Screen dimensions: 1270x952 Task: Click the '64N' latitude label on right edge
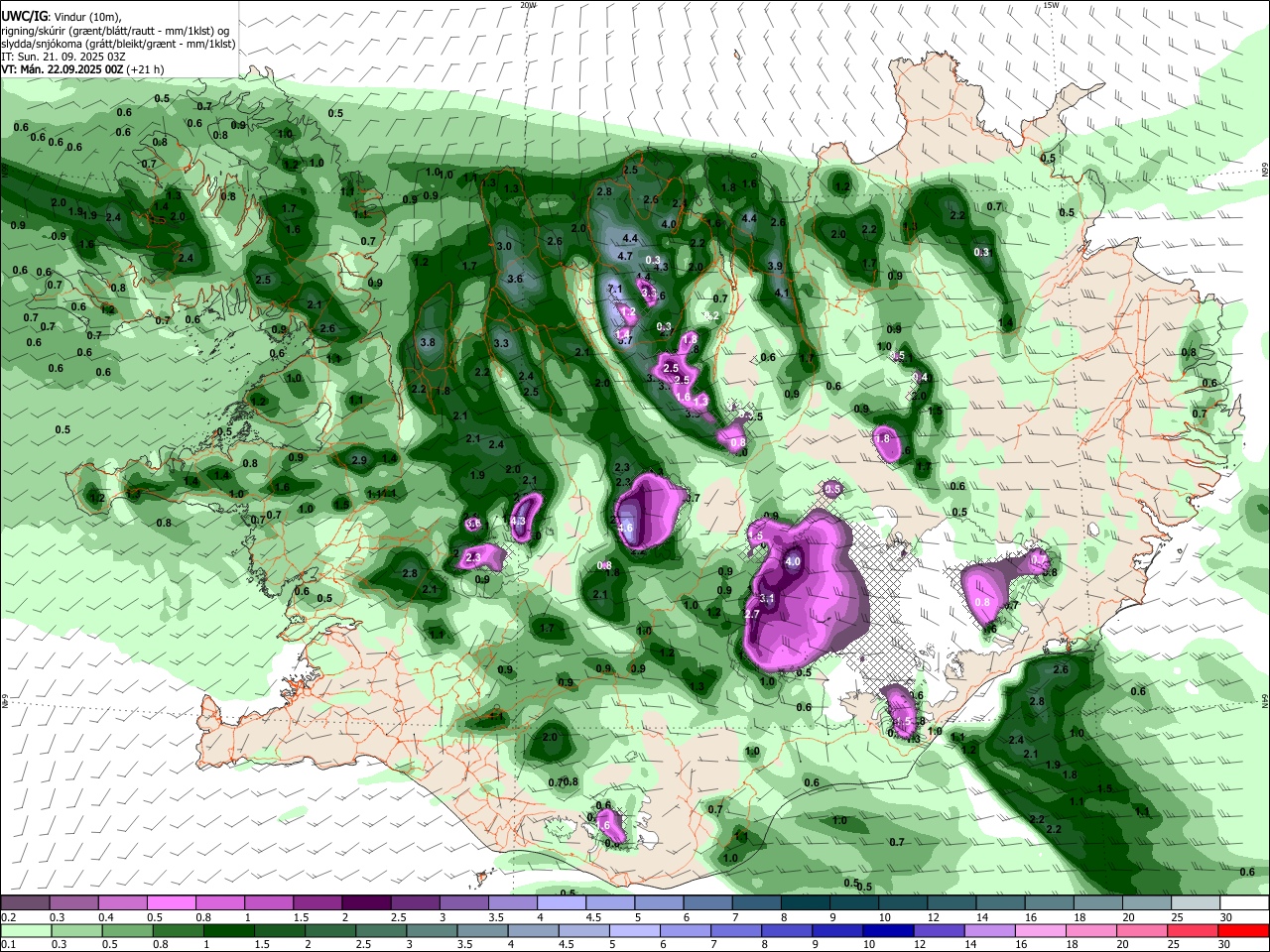(x=1265, y=700)
